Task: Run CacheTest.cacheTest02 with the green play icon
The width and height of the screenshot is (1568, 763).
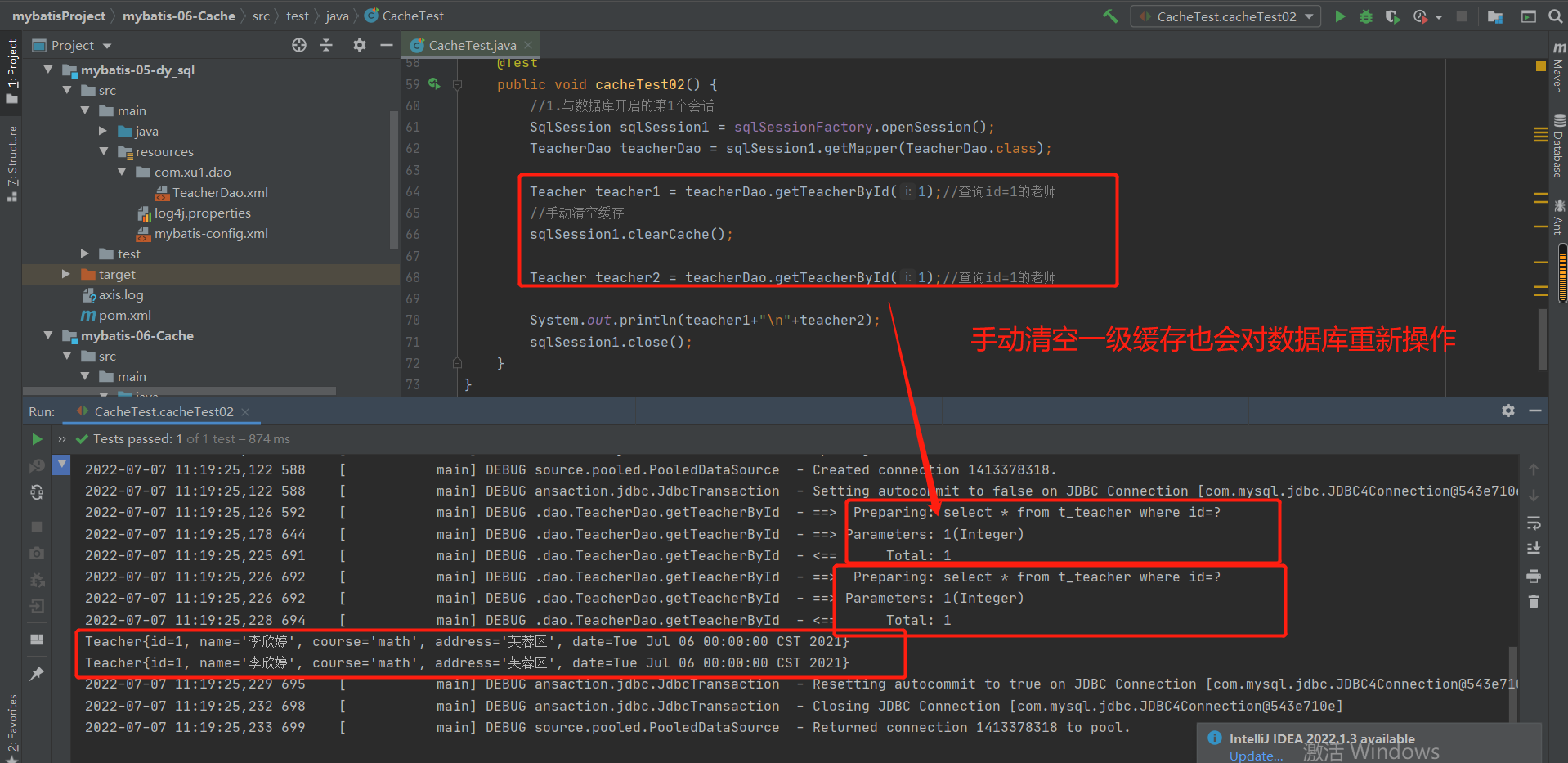Action: click(1340, 16)
